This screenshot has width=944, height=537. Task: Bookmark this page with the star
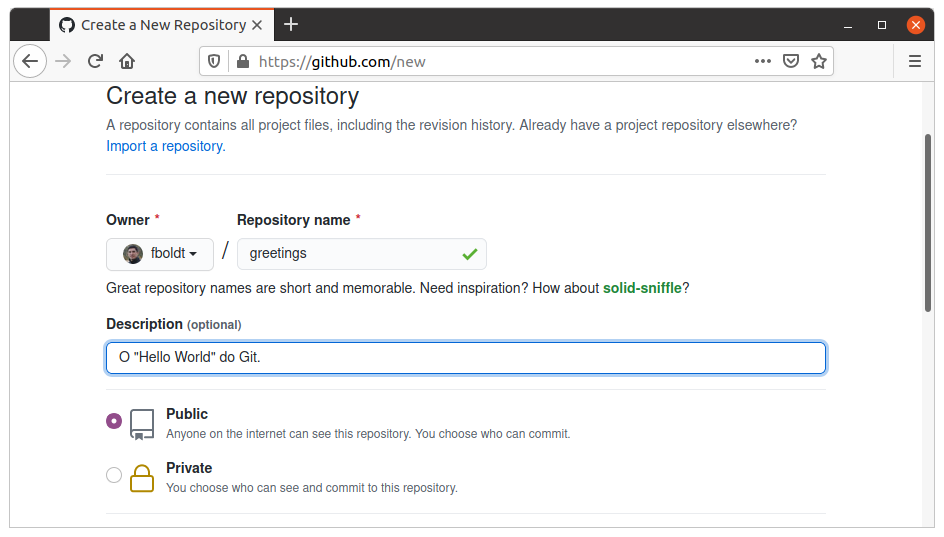tap(819, 61)
